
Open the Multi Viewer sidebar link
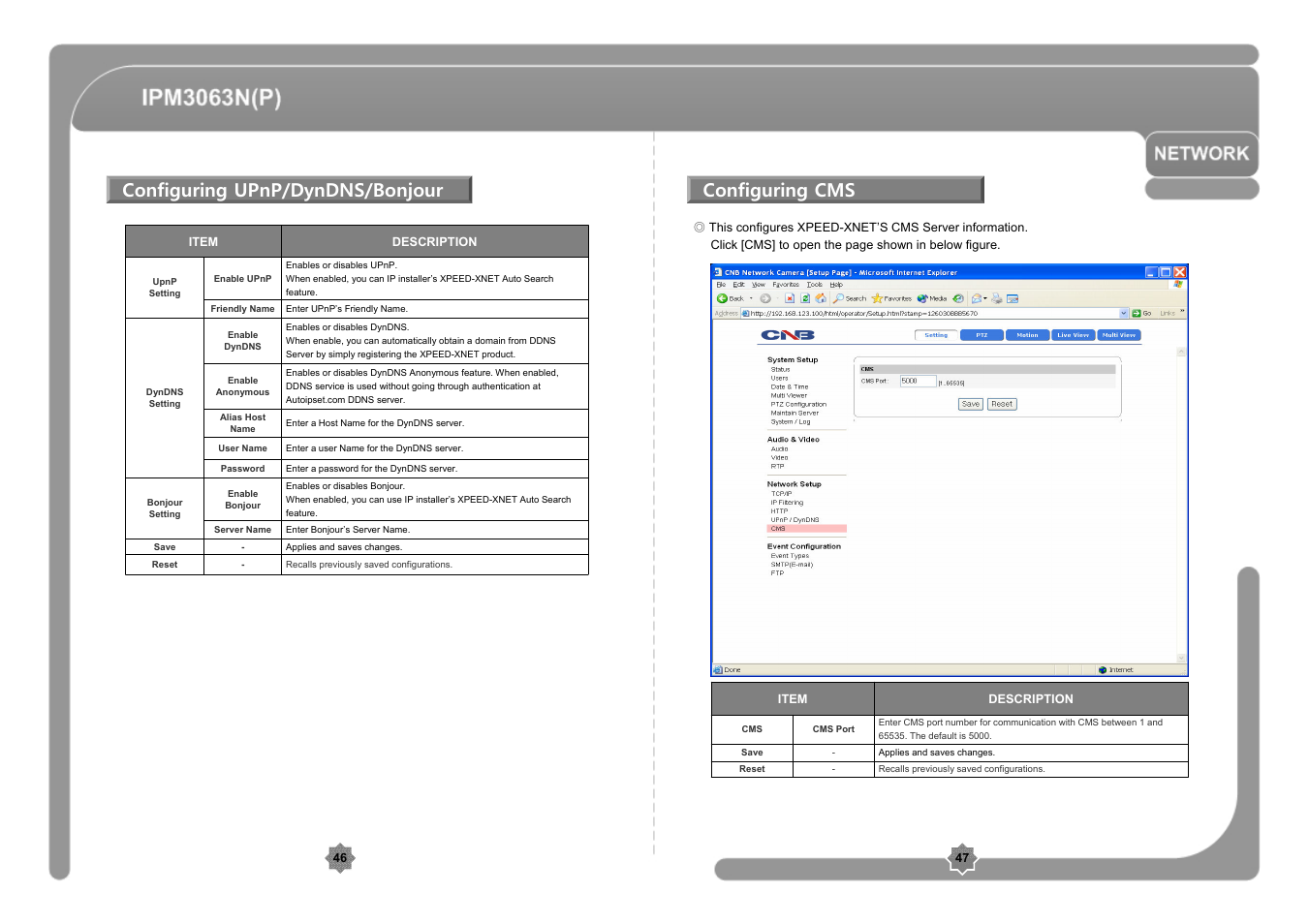coord(789,395)
